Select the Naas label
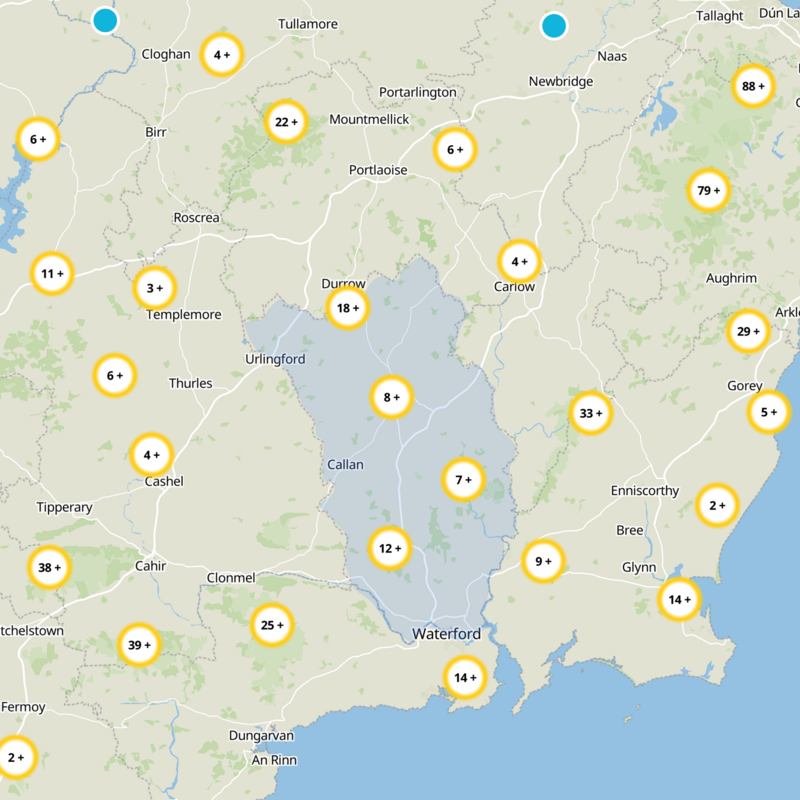The width and height of the screenshot is (800, 800). click(612, 56)
